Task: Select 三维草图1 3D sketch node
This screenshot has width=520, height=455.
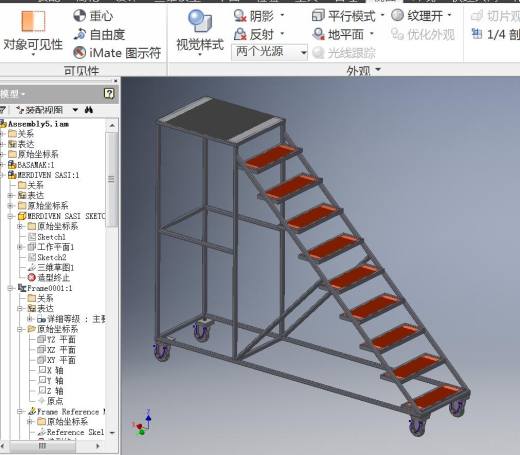Action: click(55, 267)
